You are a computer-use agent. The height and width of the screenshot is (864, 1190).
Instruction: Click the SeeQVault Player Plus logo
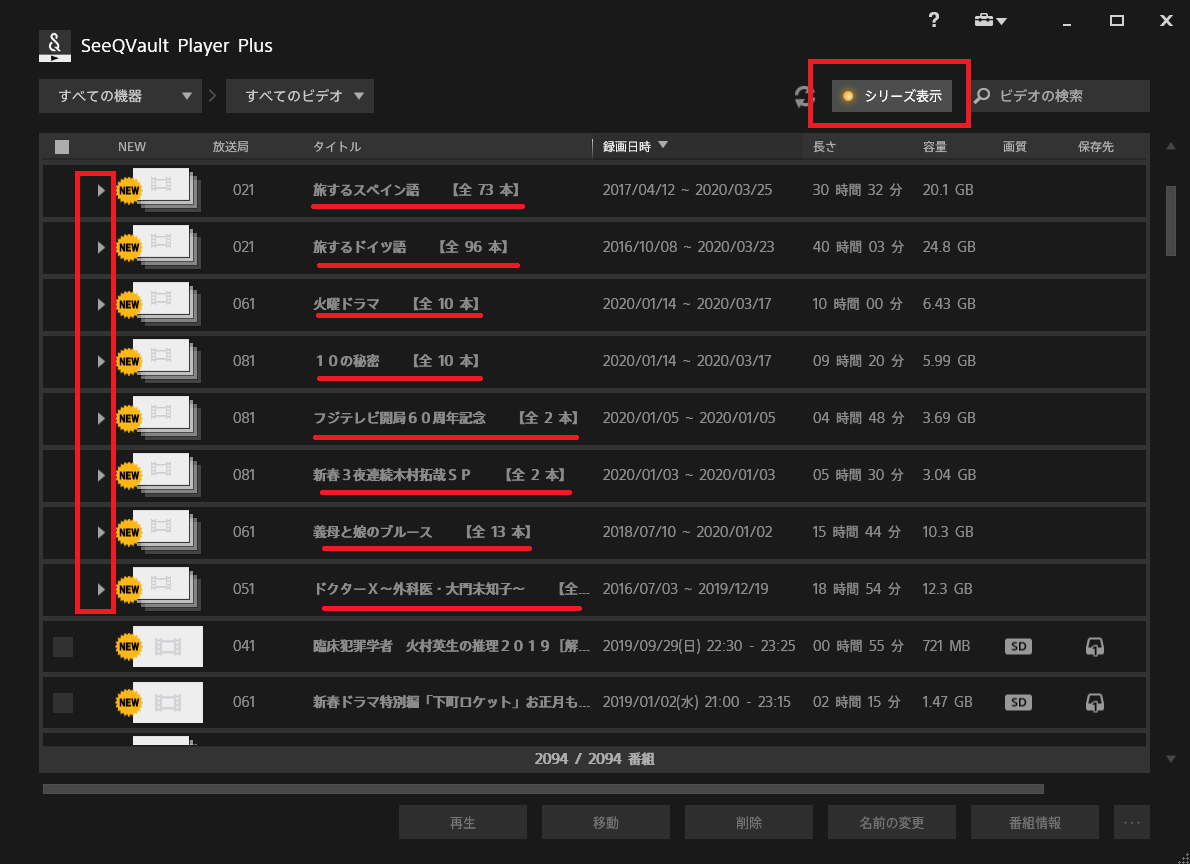tap(54, 45)
